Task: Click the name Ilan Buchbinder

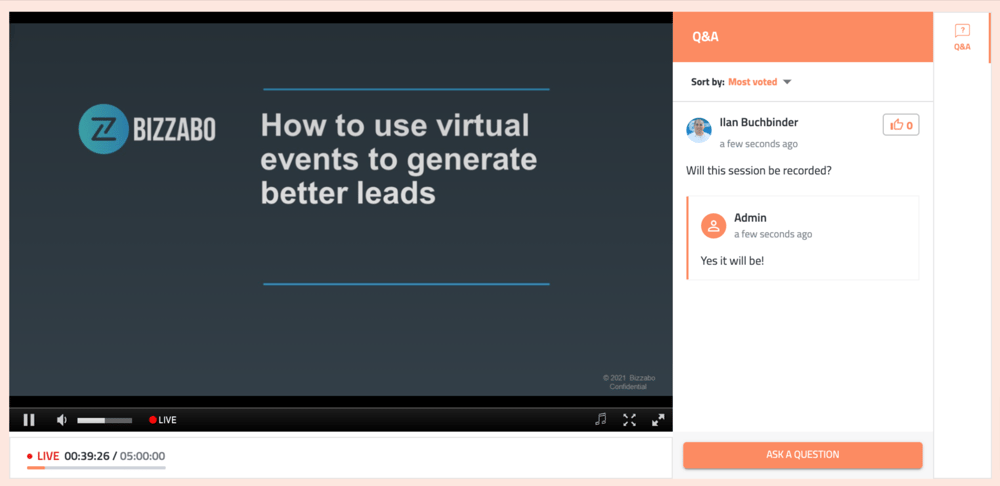Action: tap(758, 122)
